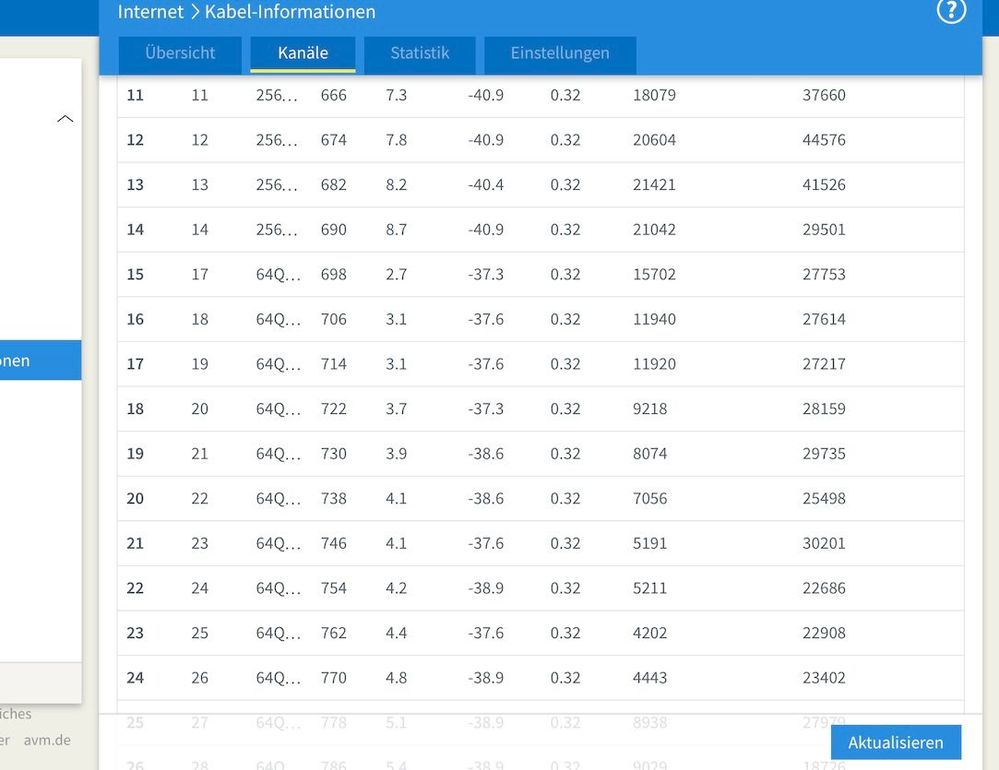Click value 25498 in row 20
This screenshot has height=770, width=999.
(x=824, y=498)
